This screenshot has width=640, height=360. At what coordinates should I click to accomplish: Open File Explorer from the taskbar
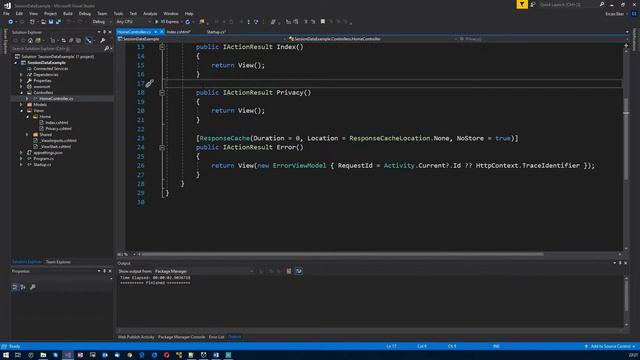(43, 355)
